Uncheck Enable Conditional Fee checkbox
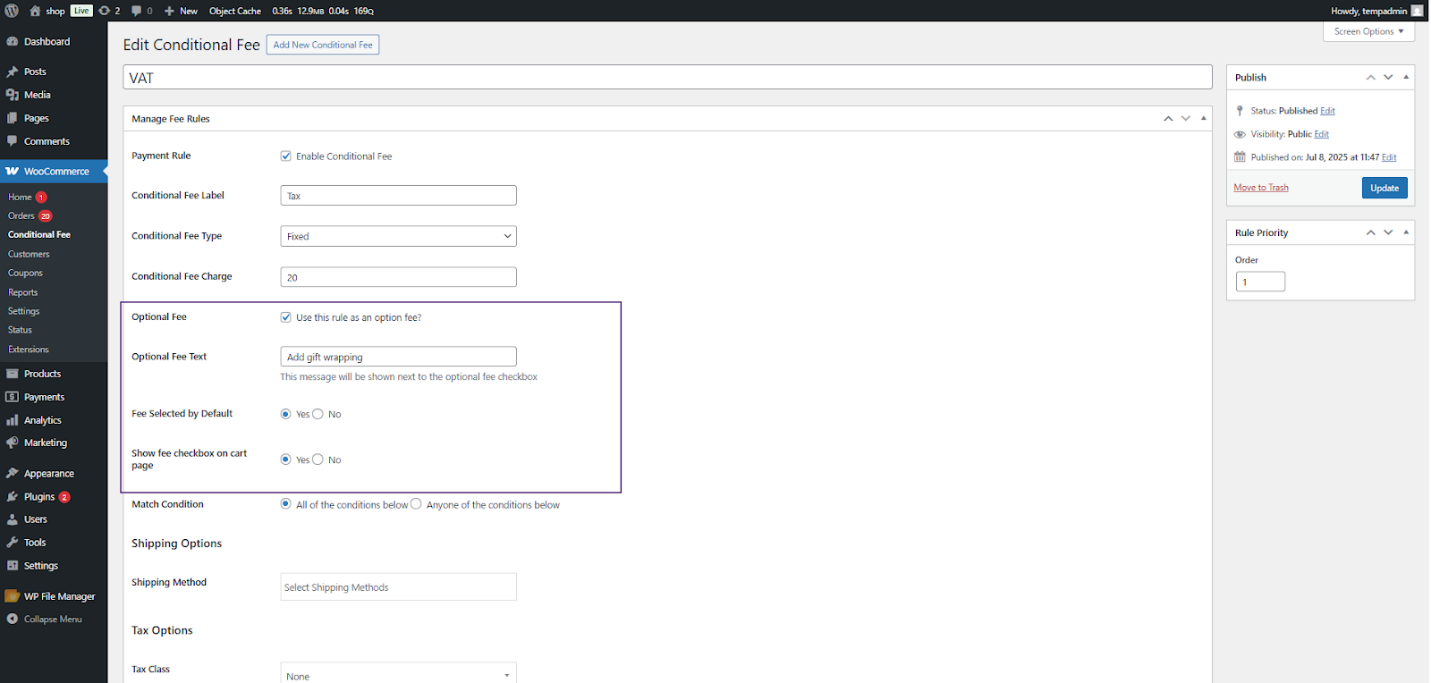Image resolution: width=1431 pixels, height=683 pixels. pyautogui.click(x=286, y=156)
